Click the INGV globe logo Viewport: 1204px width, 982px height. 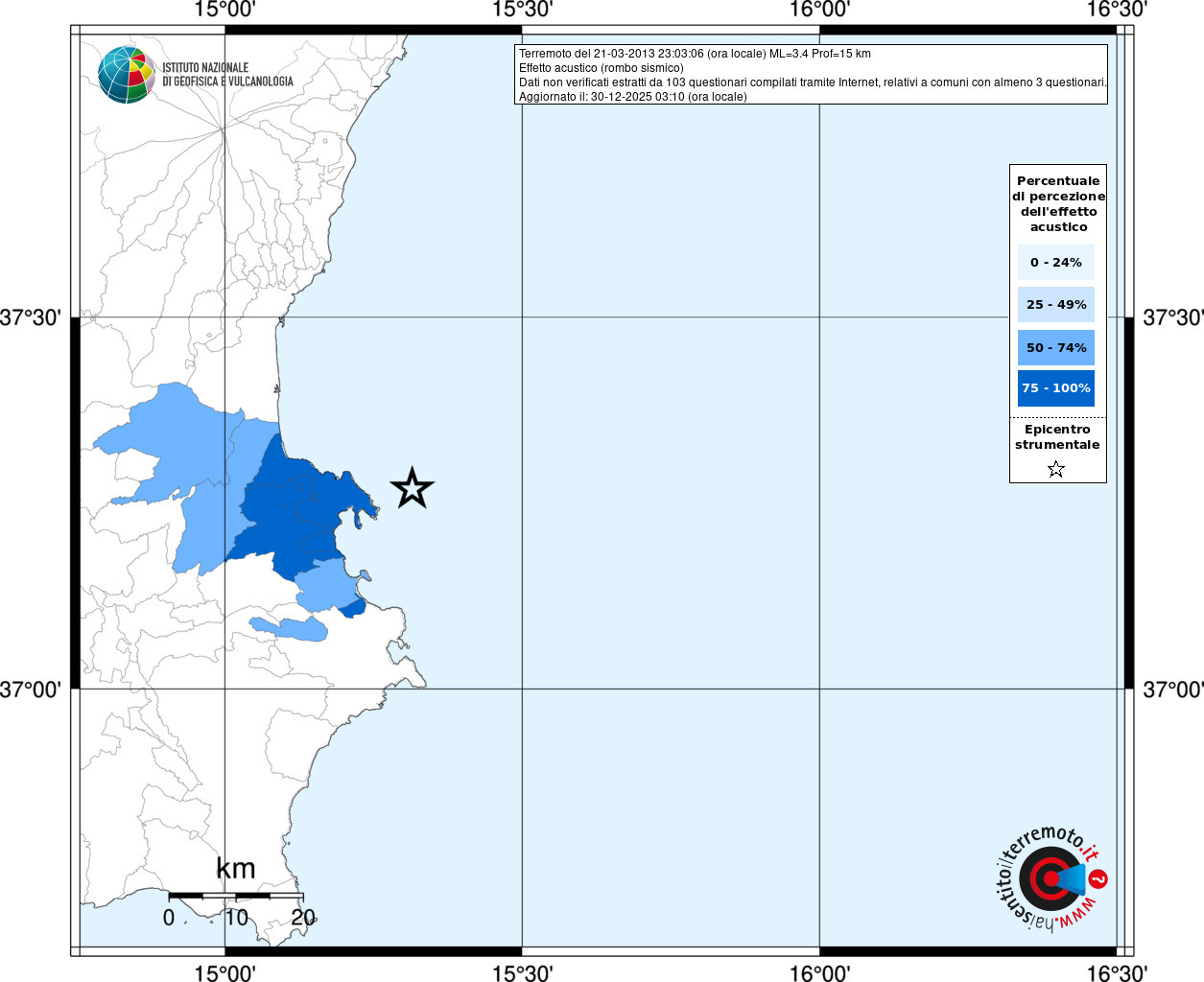(126, 74)
